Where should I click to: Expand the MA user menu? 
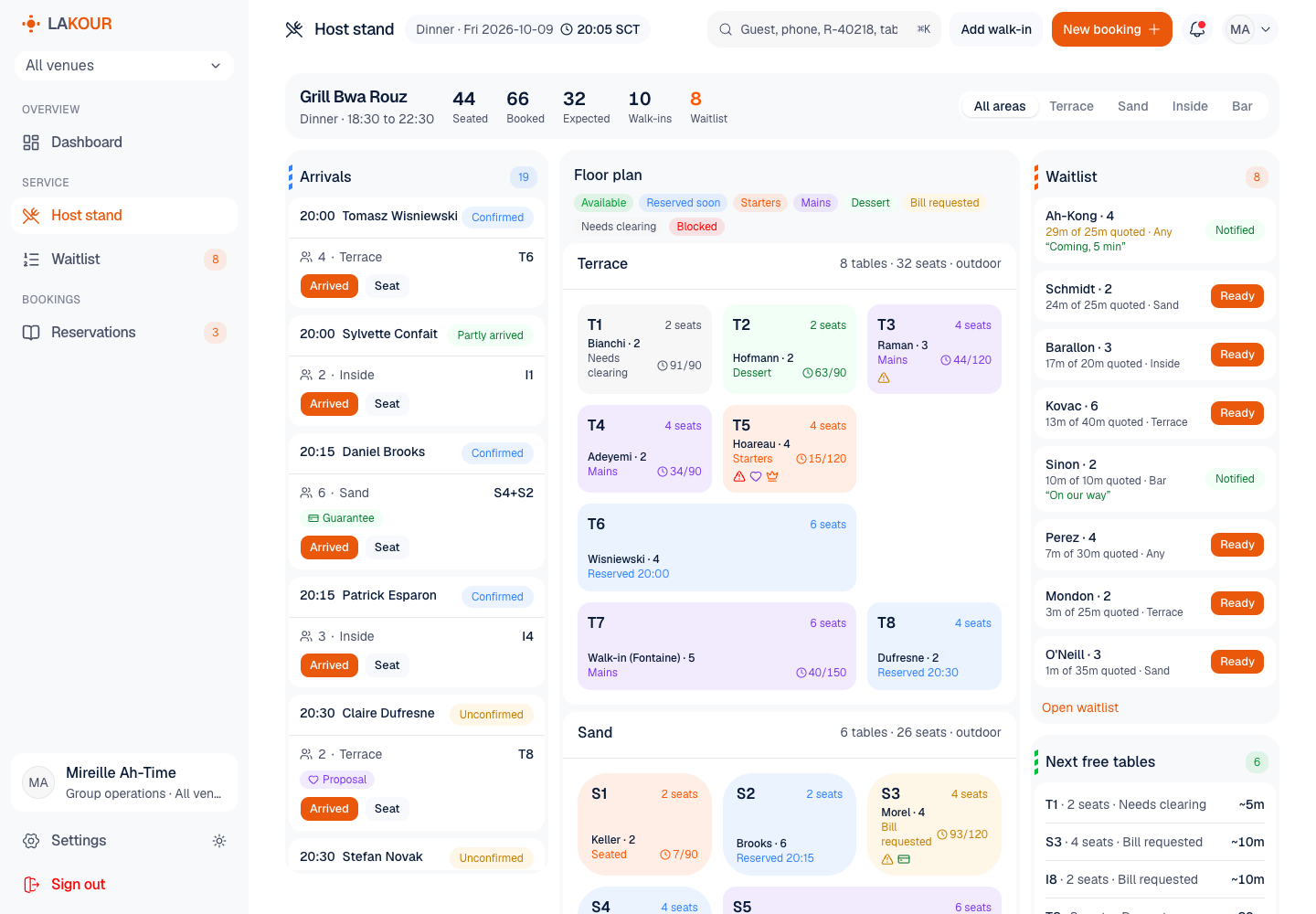[x=1250, y=29]
